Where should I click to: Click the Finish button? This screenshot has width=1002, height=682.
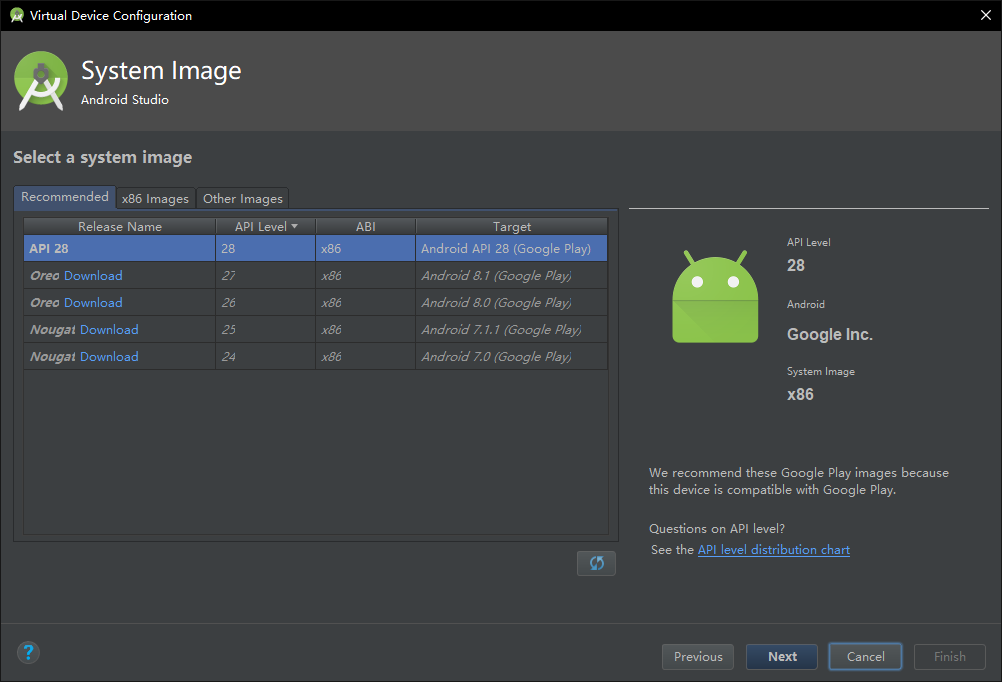[x=950, y=656]
